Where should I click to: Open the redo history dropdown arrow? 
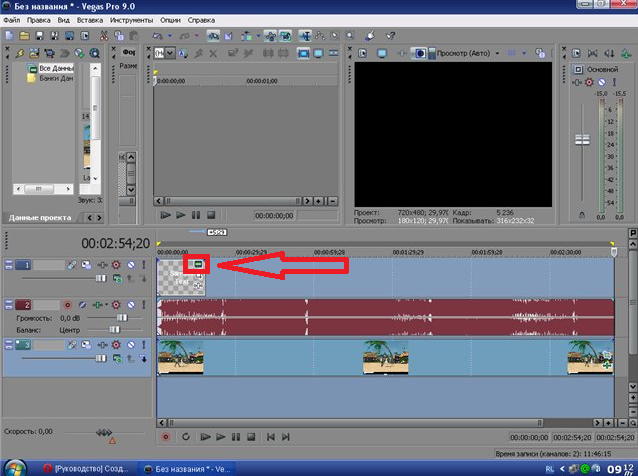click(197, 36)
